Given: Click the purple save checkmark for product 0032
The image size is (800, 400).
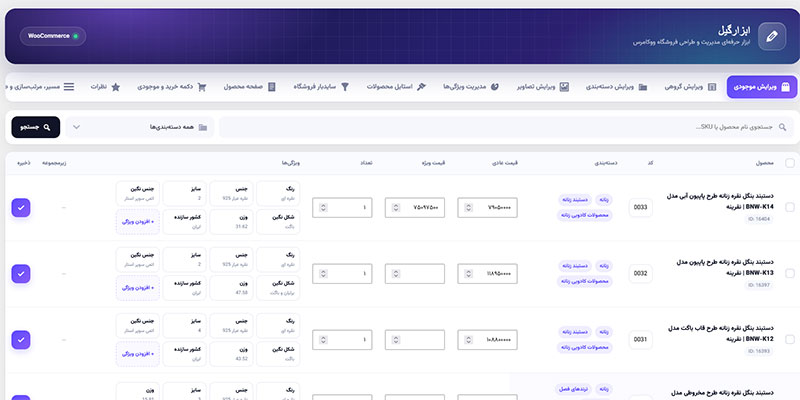Looking at the screenshot, I should (21, 274).
